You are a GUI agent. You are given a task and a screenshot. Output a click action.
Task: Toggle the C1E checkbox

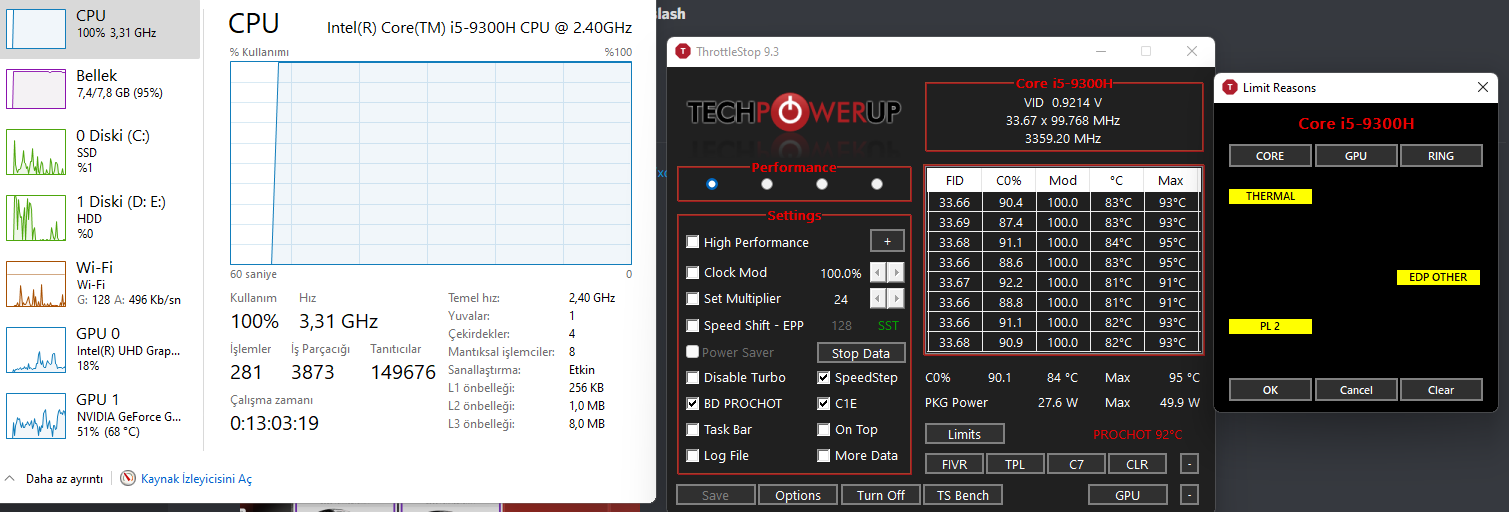point(824,403)
